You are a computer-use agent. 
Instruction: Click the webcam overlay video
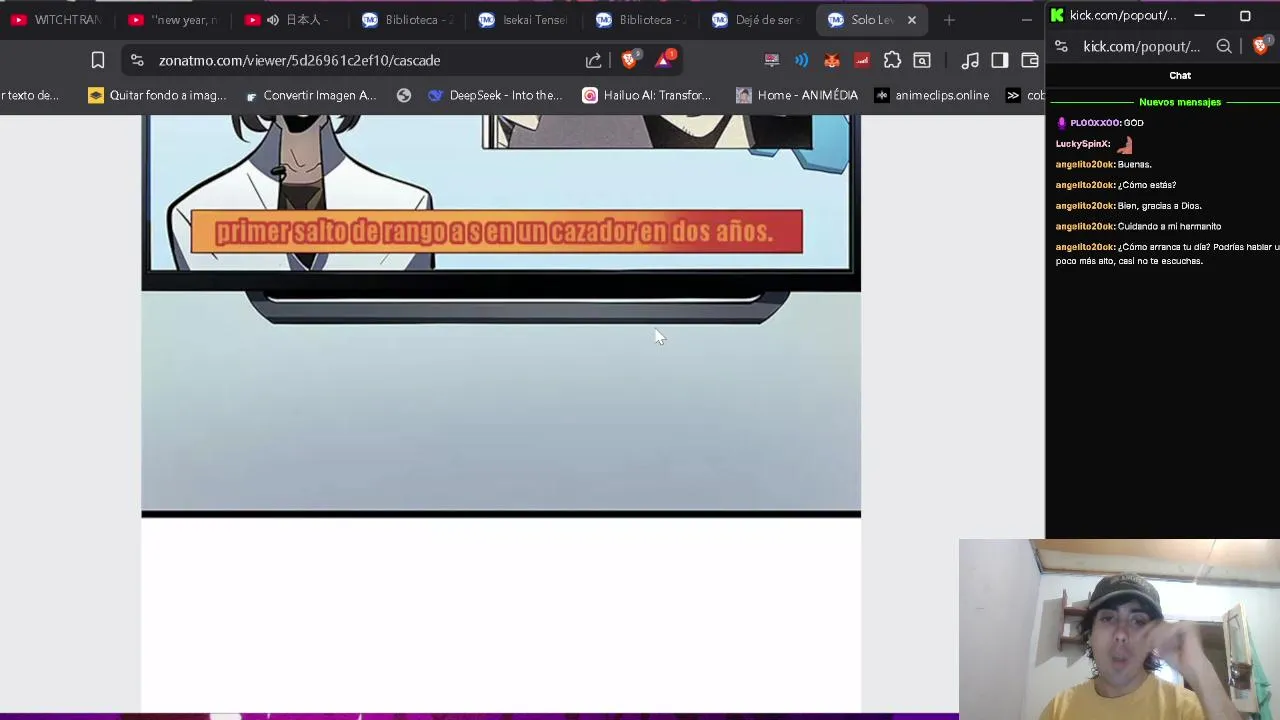tap(1119, 630)
